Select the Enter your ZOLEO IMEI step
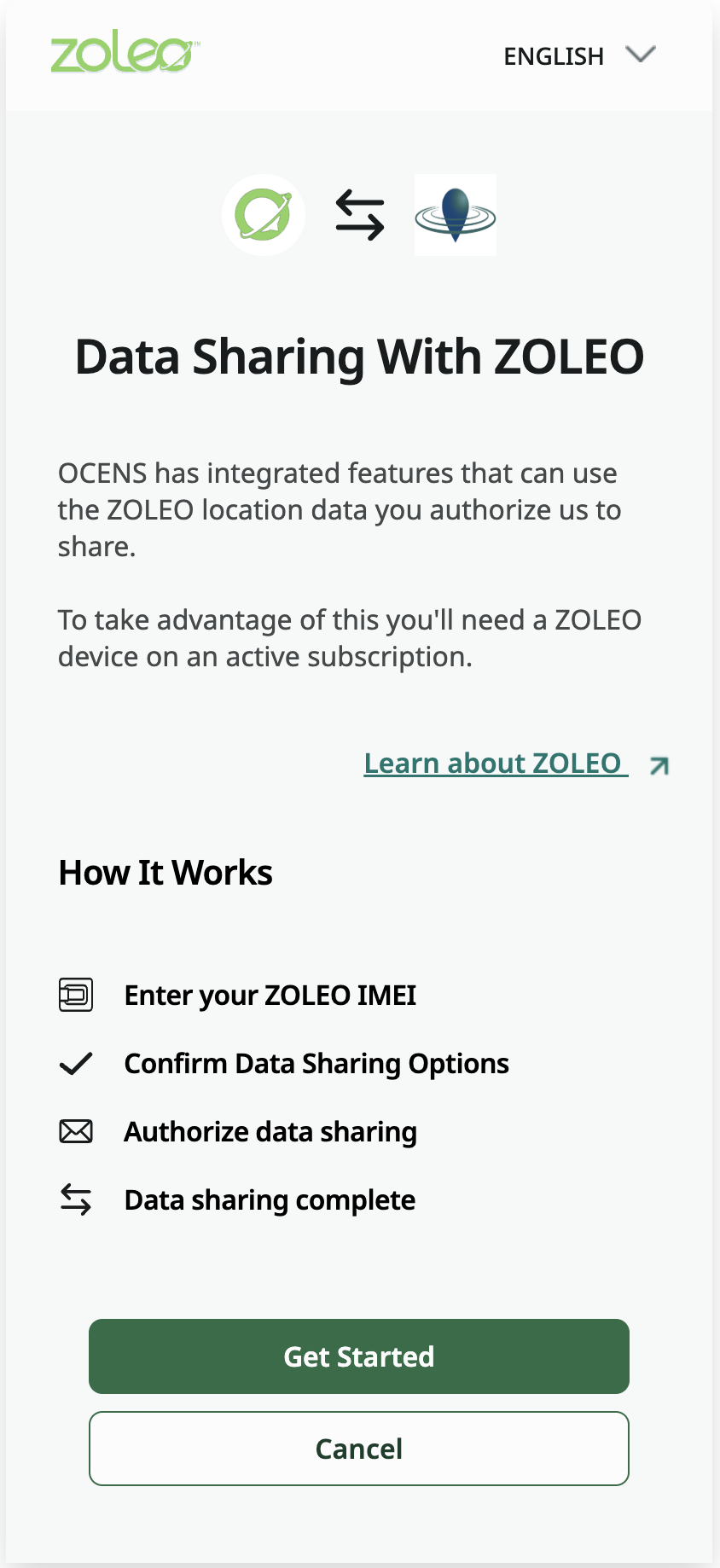Screen dimensions: 720x1568 [270, 996]
